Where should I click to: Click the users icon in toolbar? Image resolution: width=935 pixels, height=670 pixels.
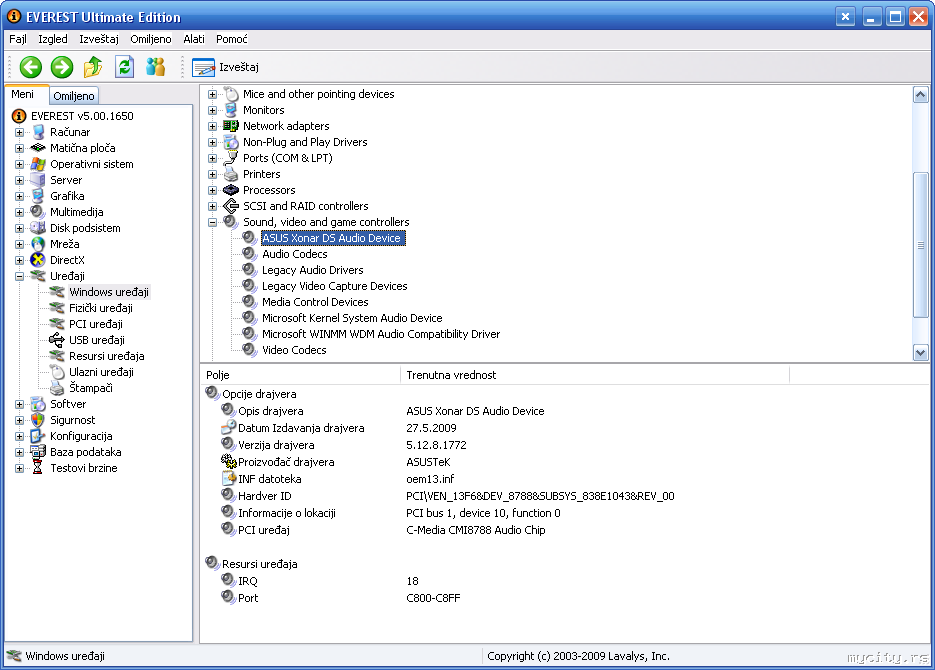pos(155,67)
